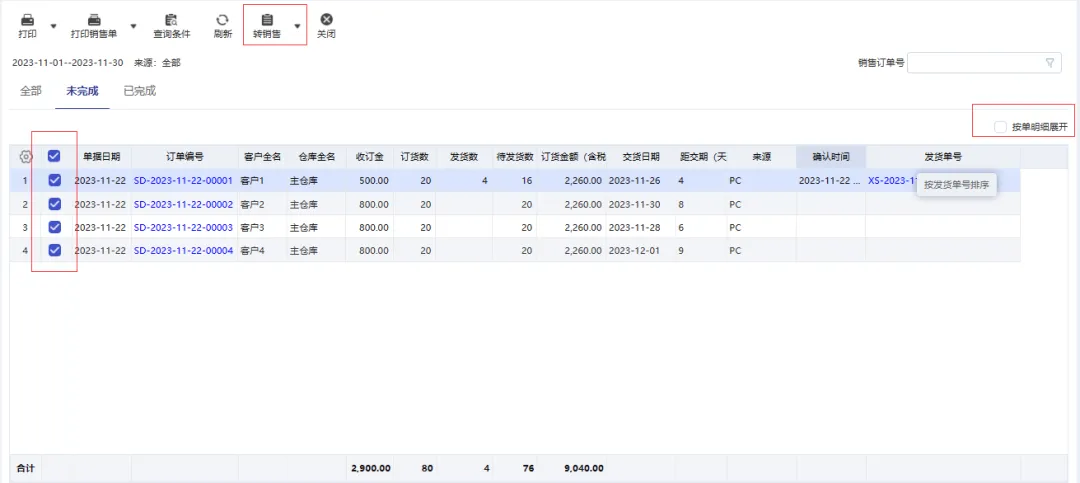Open order link SD-2023-11-22-00002

(183, 204)
